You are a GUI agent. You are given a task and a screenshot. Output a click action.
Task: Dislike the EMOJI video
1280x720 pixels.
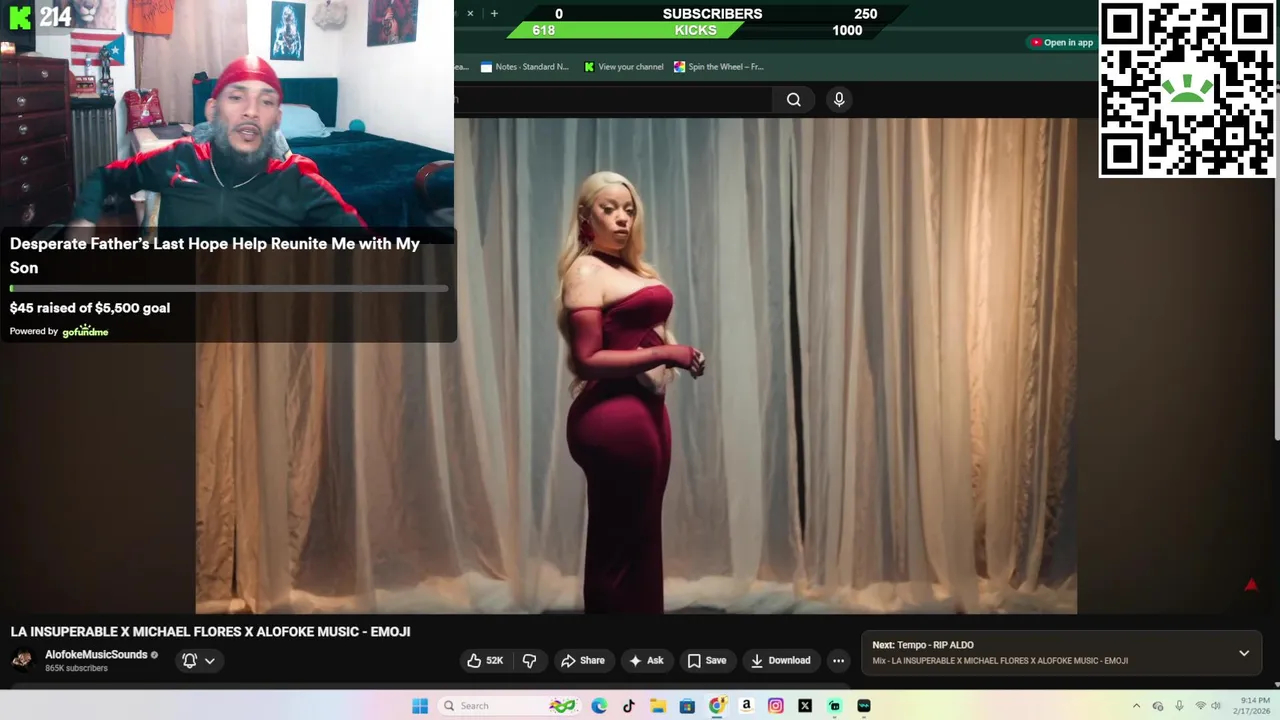[x=529, y=660]
